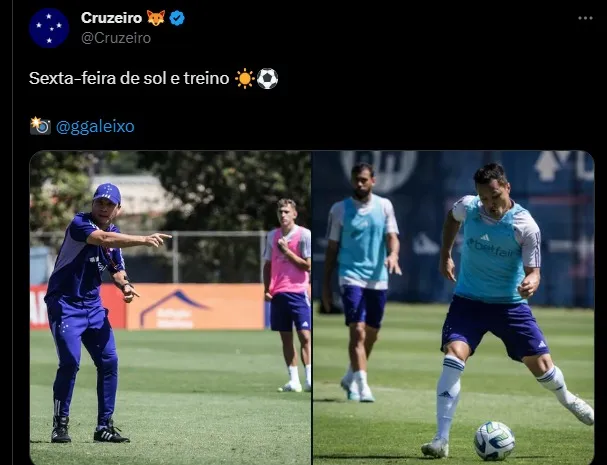Viewport: 607px width, 465px height.
Task: Click the blue verified badge
Action: (177, 18)
